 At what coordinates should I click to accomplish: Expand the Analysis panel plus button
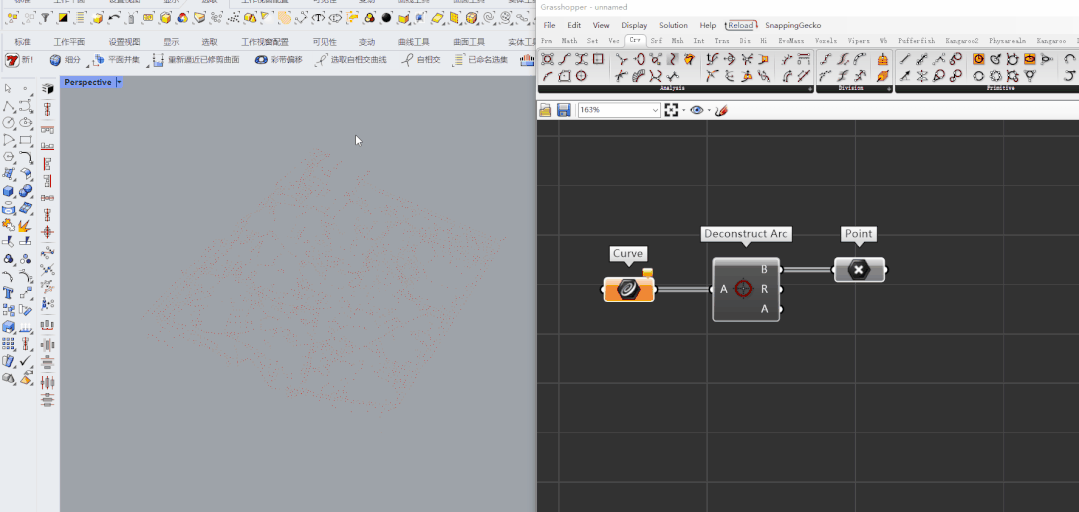[x=809, y=89]
